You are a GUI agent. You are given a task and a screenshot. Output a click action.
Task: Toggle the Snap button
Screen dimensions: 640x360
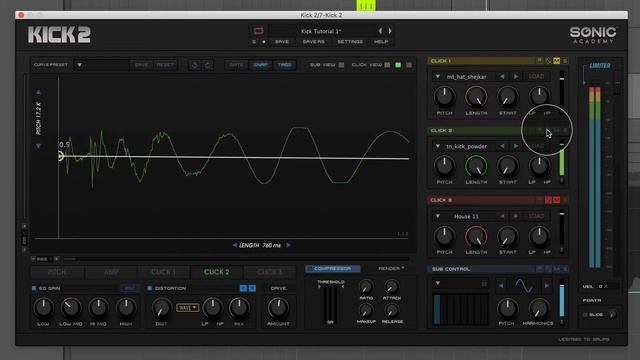coord(260,65)
